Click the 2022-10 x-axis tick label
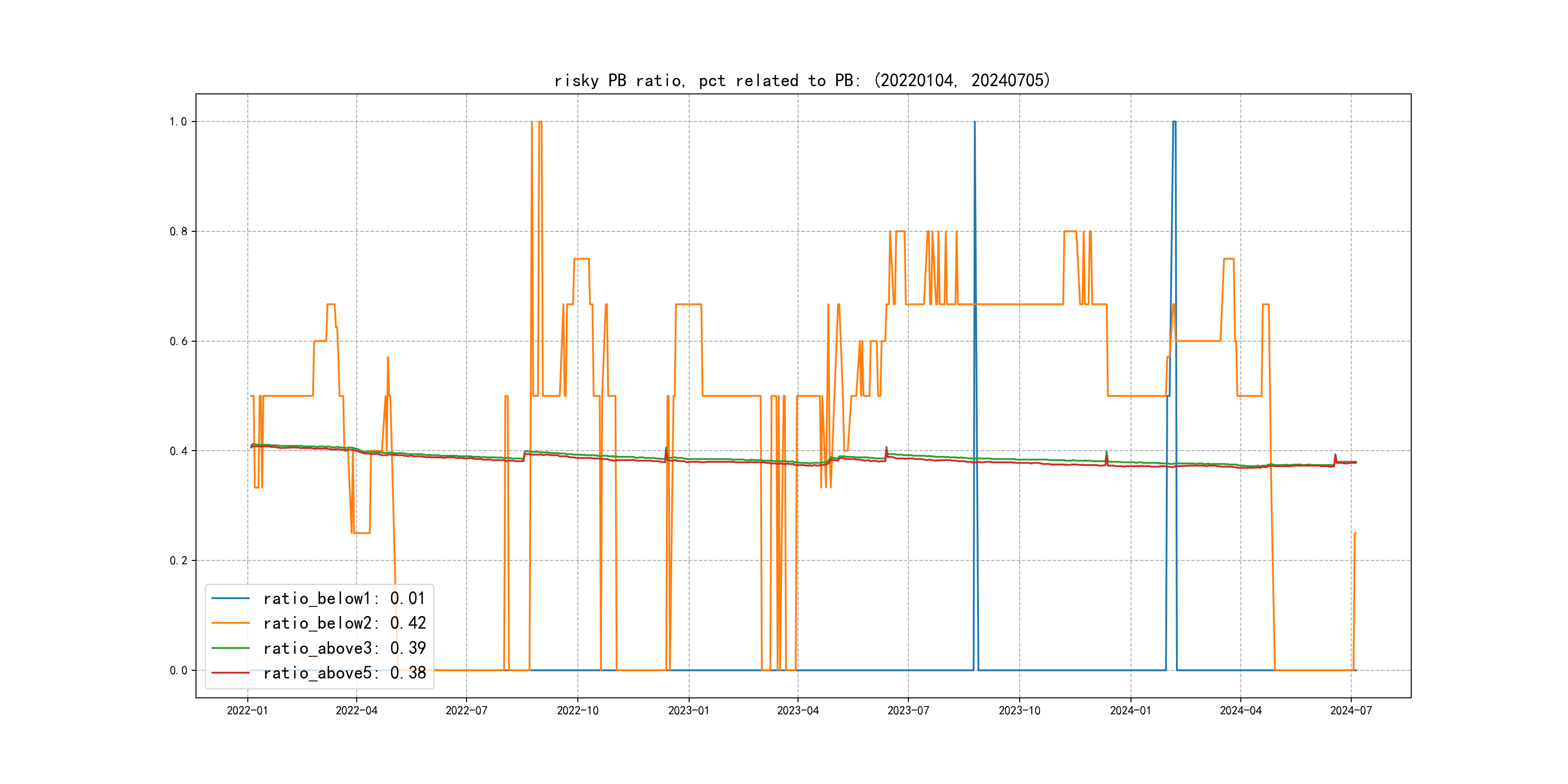Screen dimensions: 1568x784 coord(578,711)
